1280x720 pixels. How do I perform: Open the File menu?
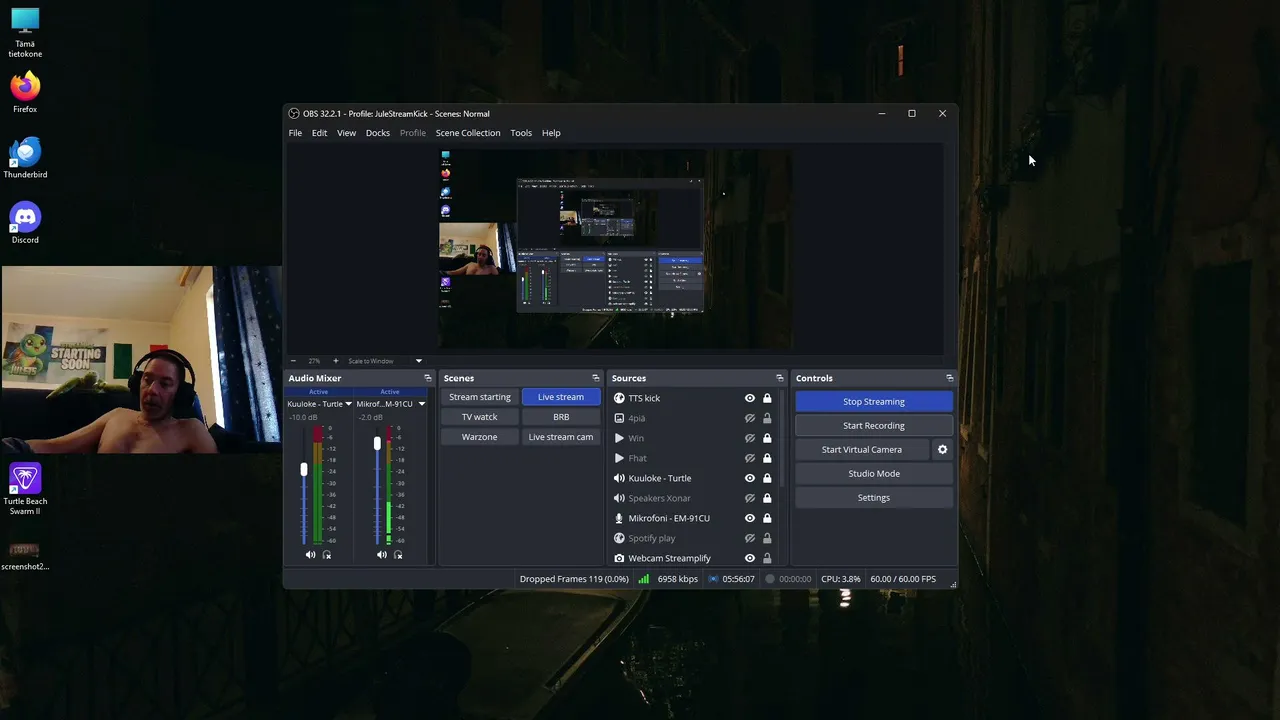point(295,133)
